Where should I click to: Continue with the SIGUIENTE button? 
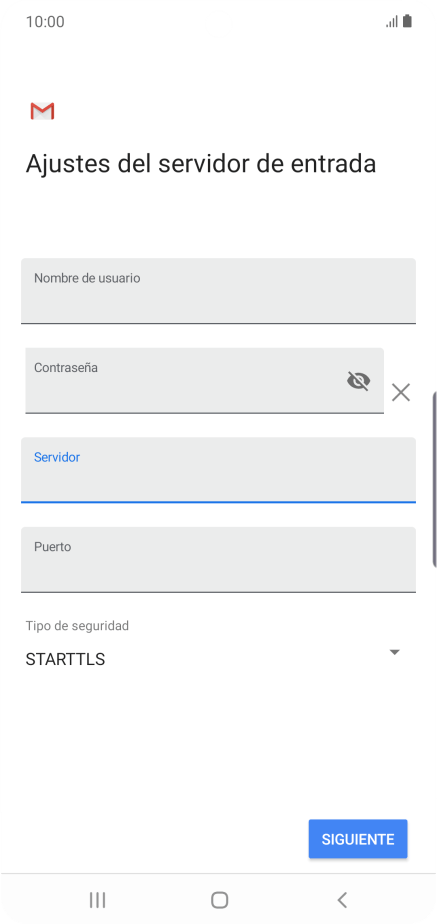[x=358, y=839]
